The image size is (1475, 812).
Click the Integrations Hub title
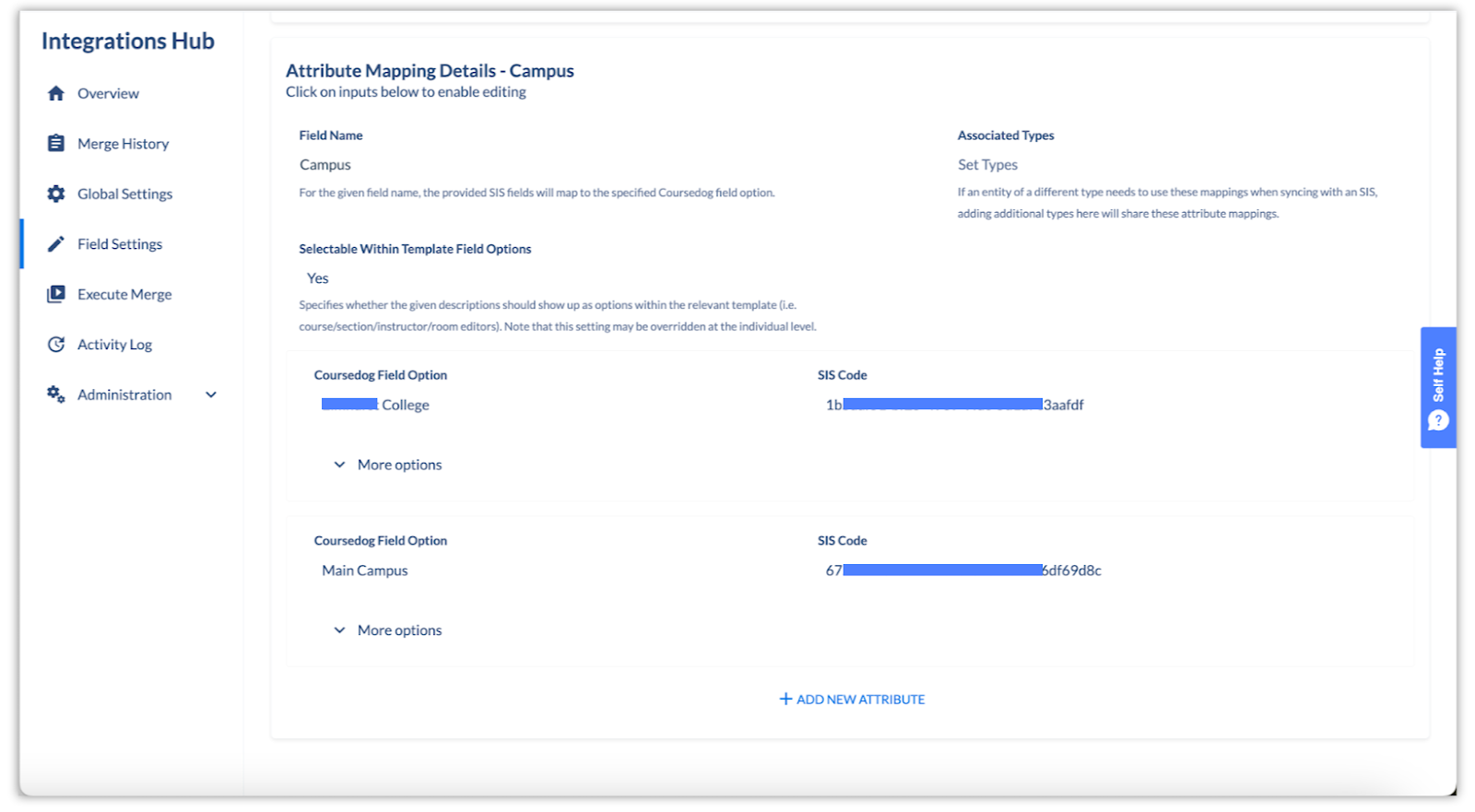click(127, 41)
